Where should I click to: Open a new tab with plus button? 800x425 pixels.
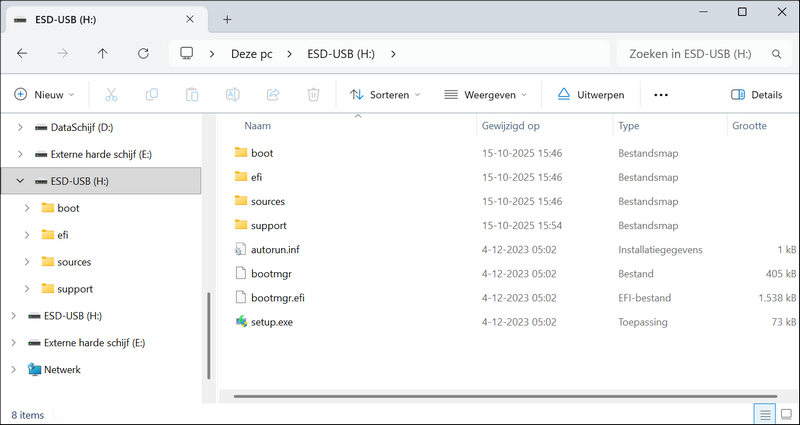227,19
